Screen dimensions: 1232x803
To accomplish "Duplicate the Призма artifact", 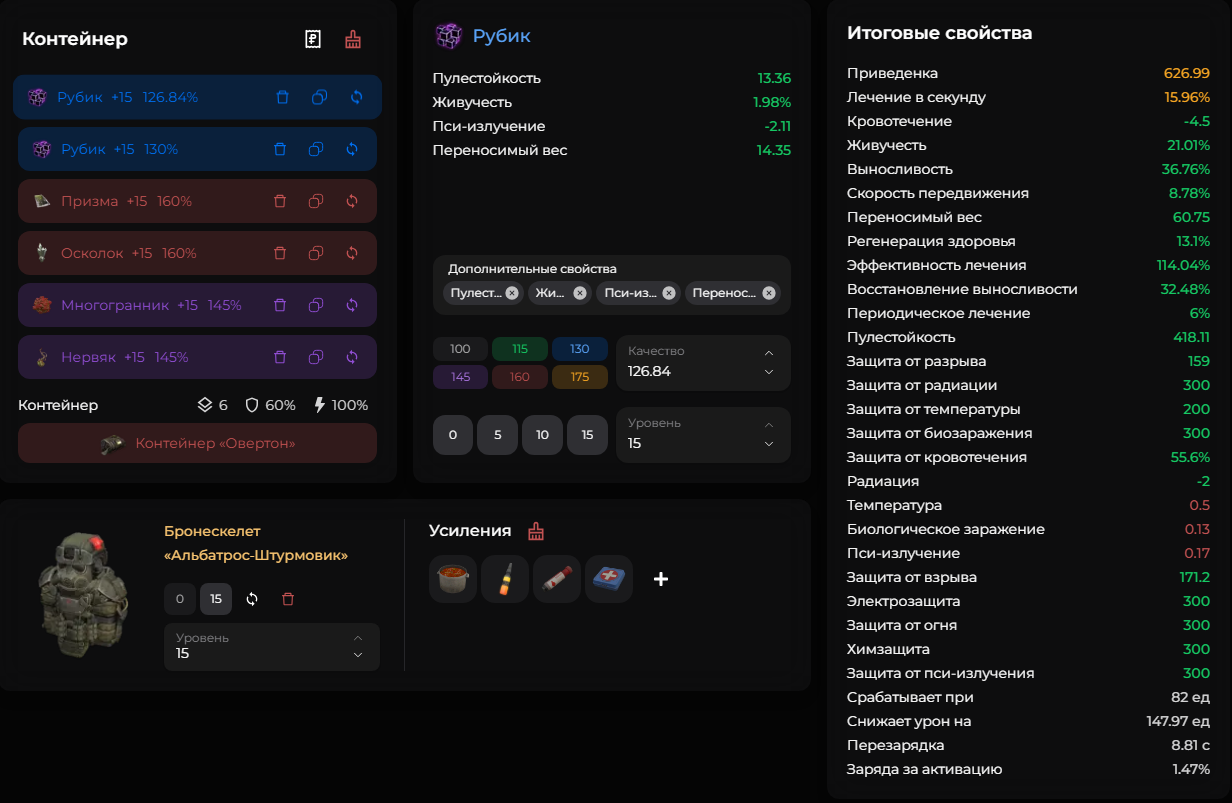I will 316,201.
